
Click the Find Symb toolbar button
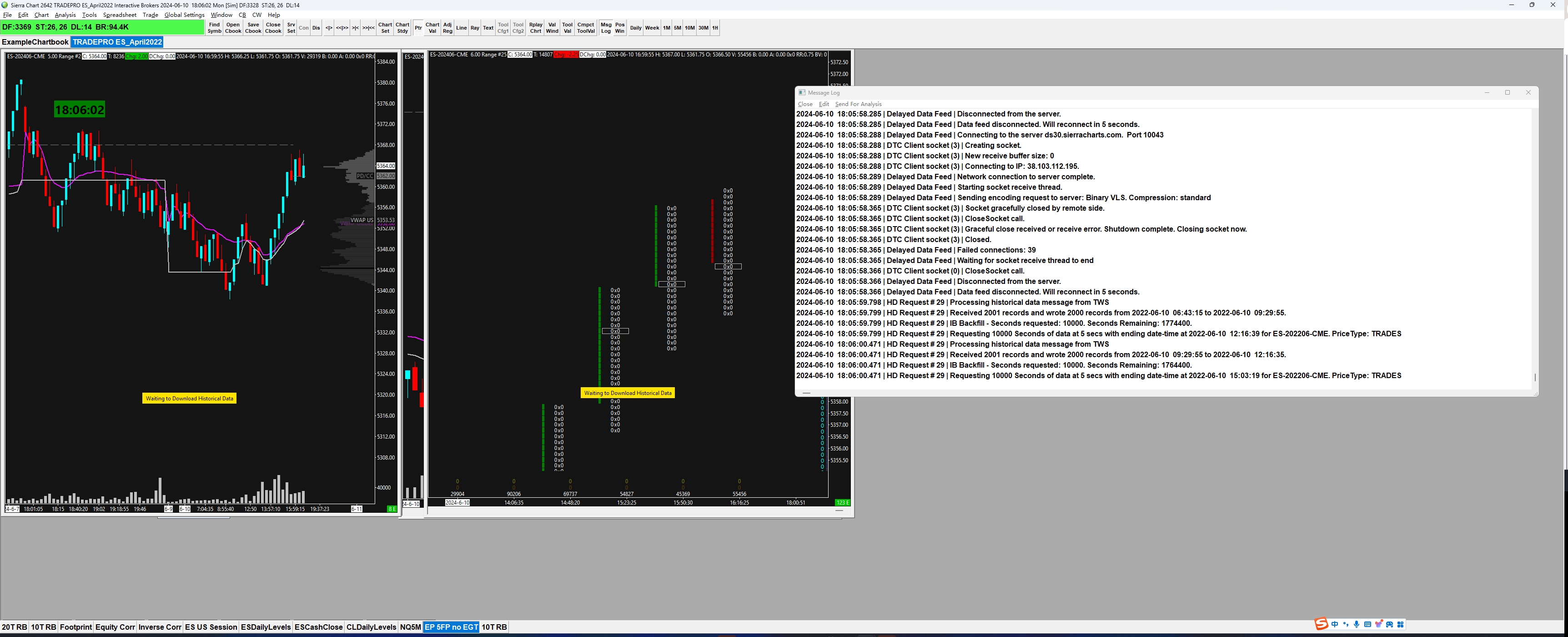coord(214,28)
